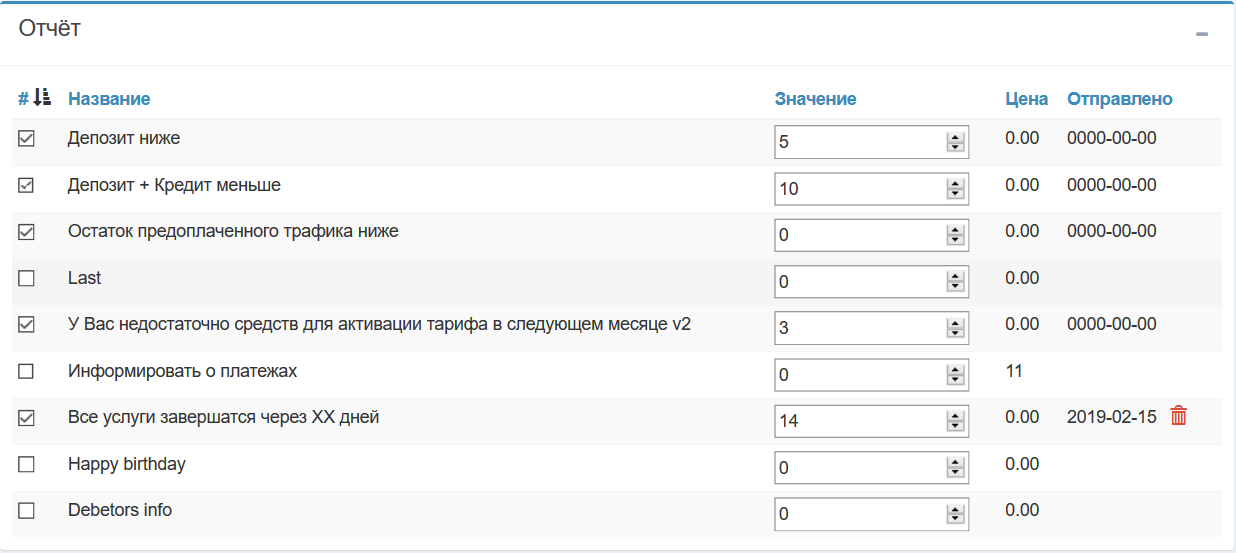Click the red trash icon for 2019-02-15
The height and width of the screenshot is (553, 1236).
pos(1179,416)
